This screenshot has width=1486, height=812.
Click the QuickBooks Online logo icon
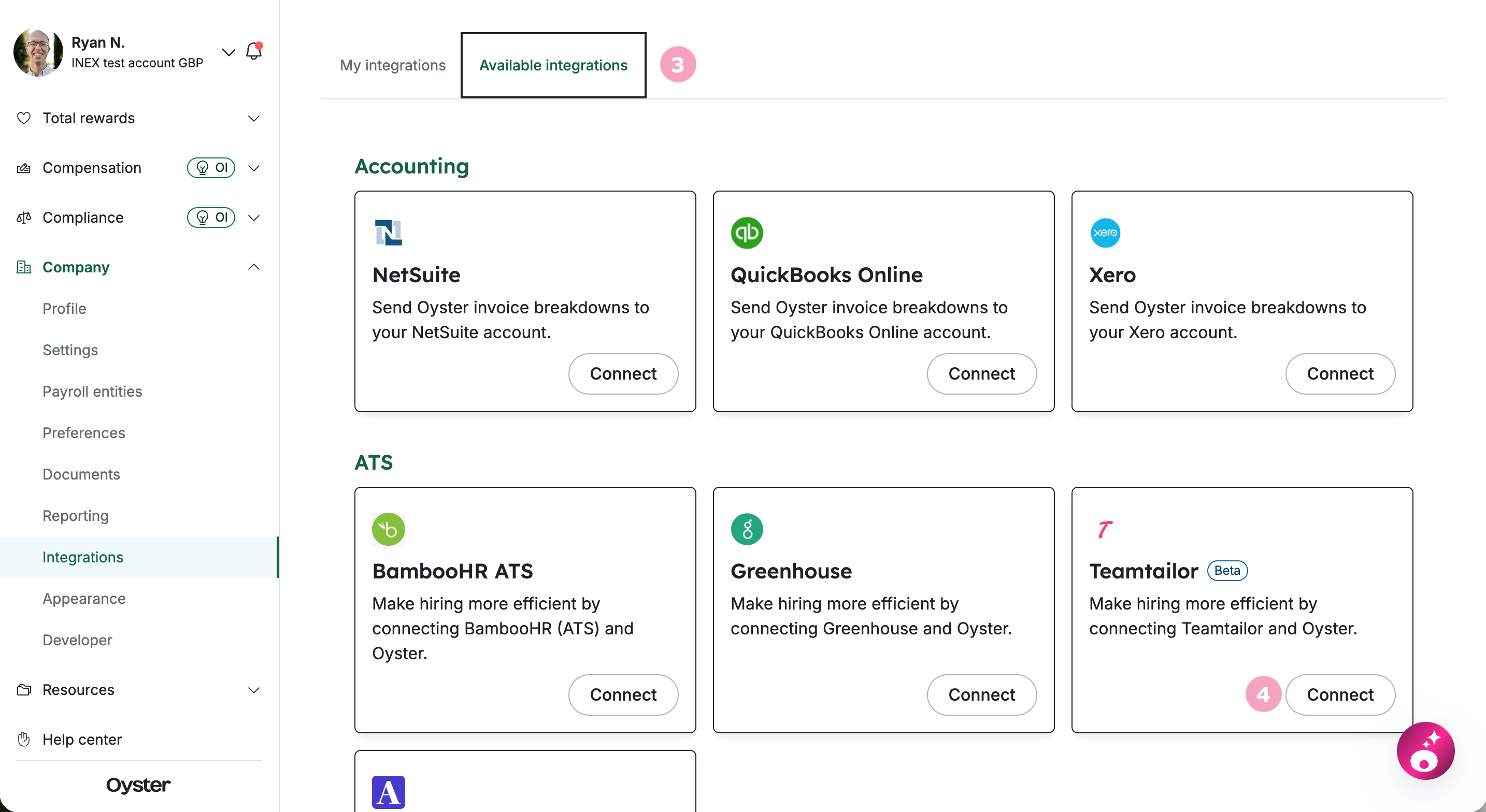pyautogui.click(x=747, y=233)
